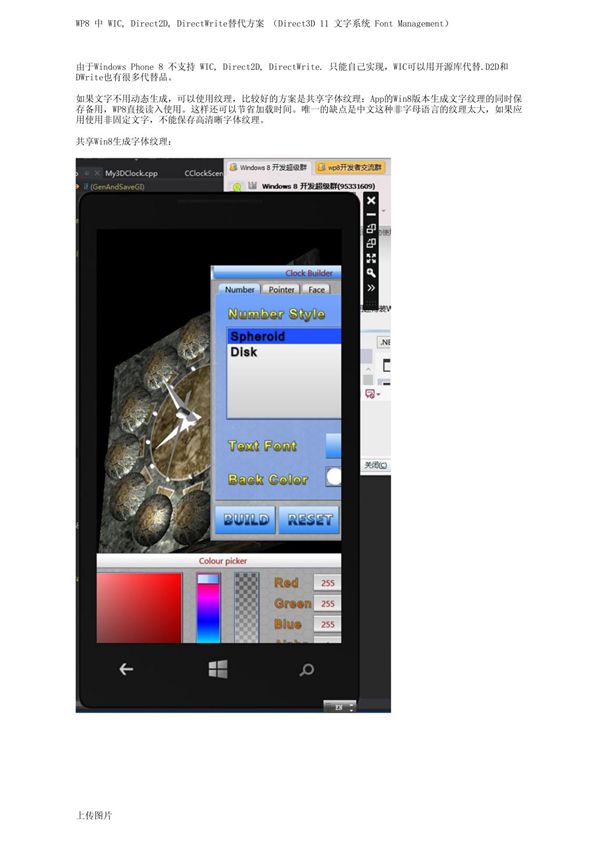Click the Colour picker title bar
The height and width of the screenshot is (850, 600).
tap(219, 561)
